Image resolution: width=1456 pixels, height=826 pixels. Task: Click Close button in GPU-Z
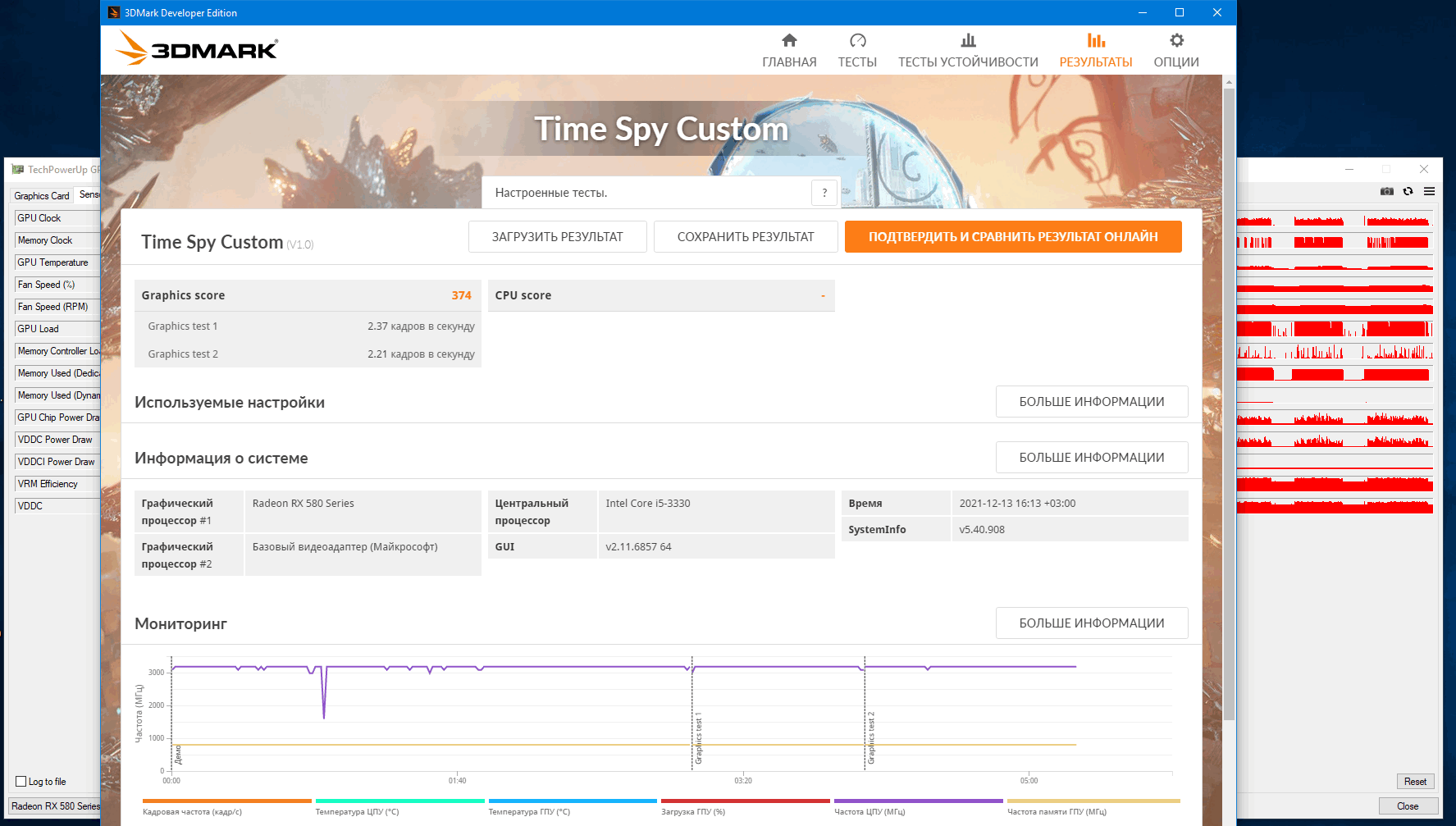[x=1408, y=806]
